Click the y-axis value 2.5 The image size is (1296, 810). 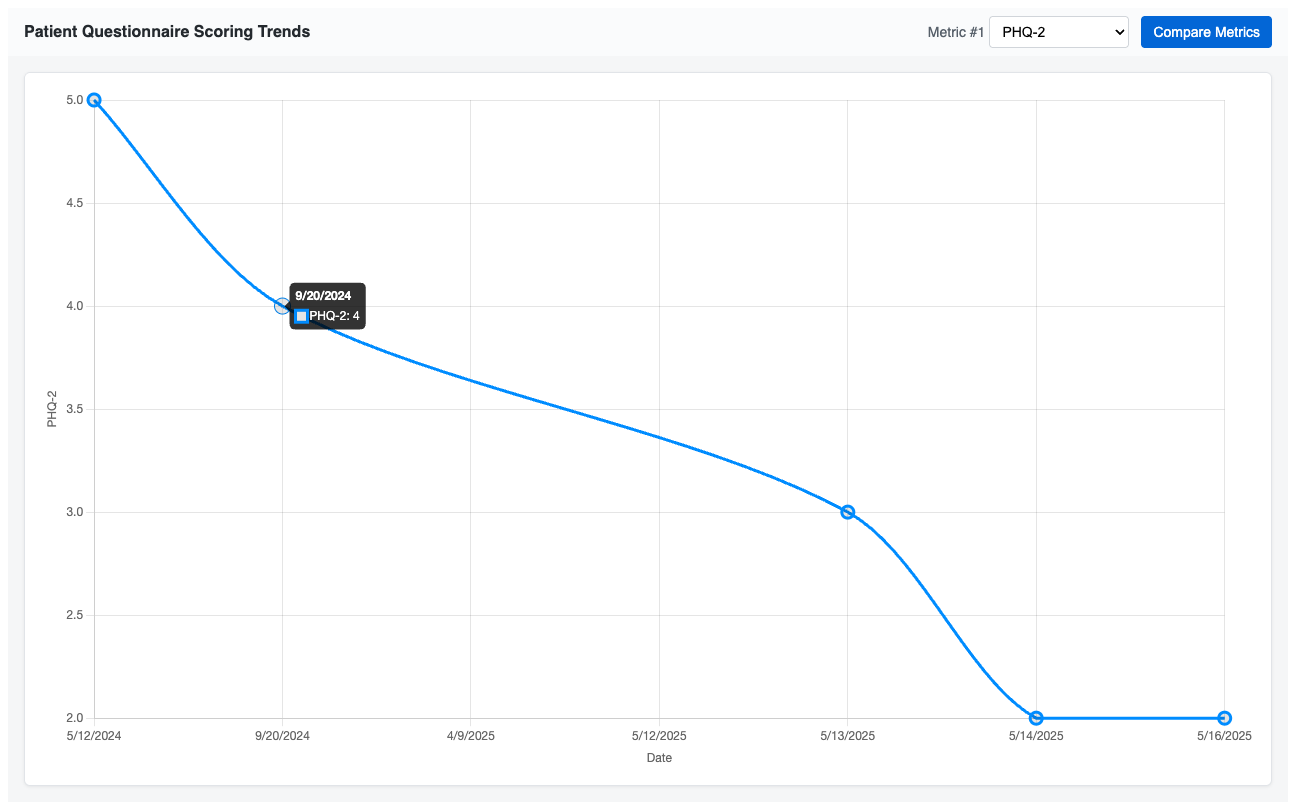(x=75, y=615)
